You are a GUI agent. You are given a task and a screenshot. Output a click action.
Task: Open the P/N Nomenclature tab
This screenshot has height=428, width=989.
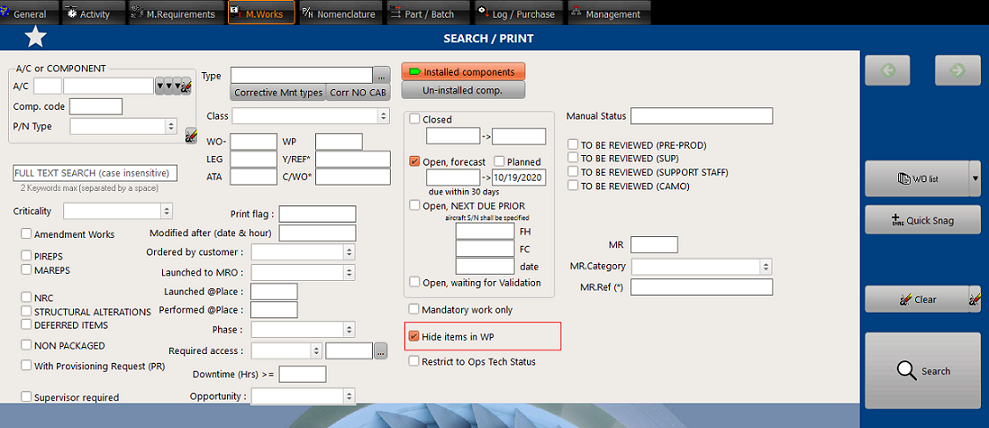tap(340, 13)
